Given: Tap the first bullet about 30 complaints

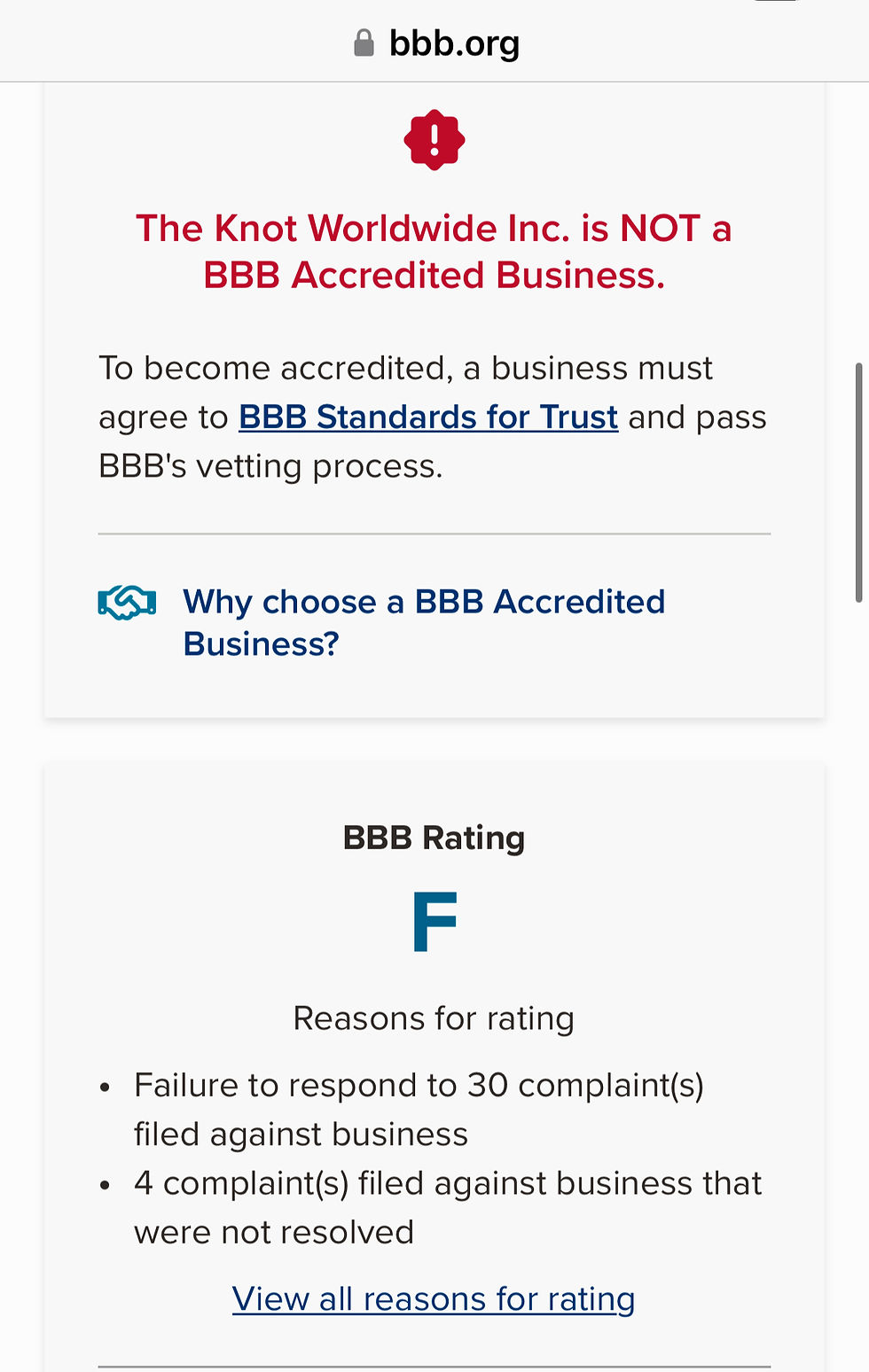Looking at the screenshot, I should coord(419,1108).
